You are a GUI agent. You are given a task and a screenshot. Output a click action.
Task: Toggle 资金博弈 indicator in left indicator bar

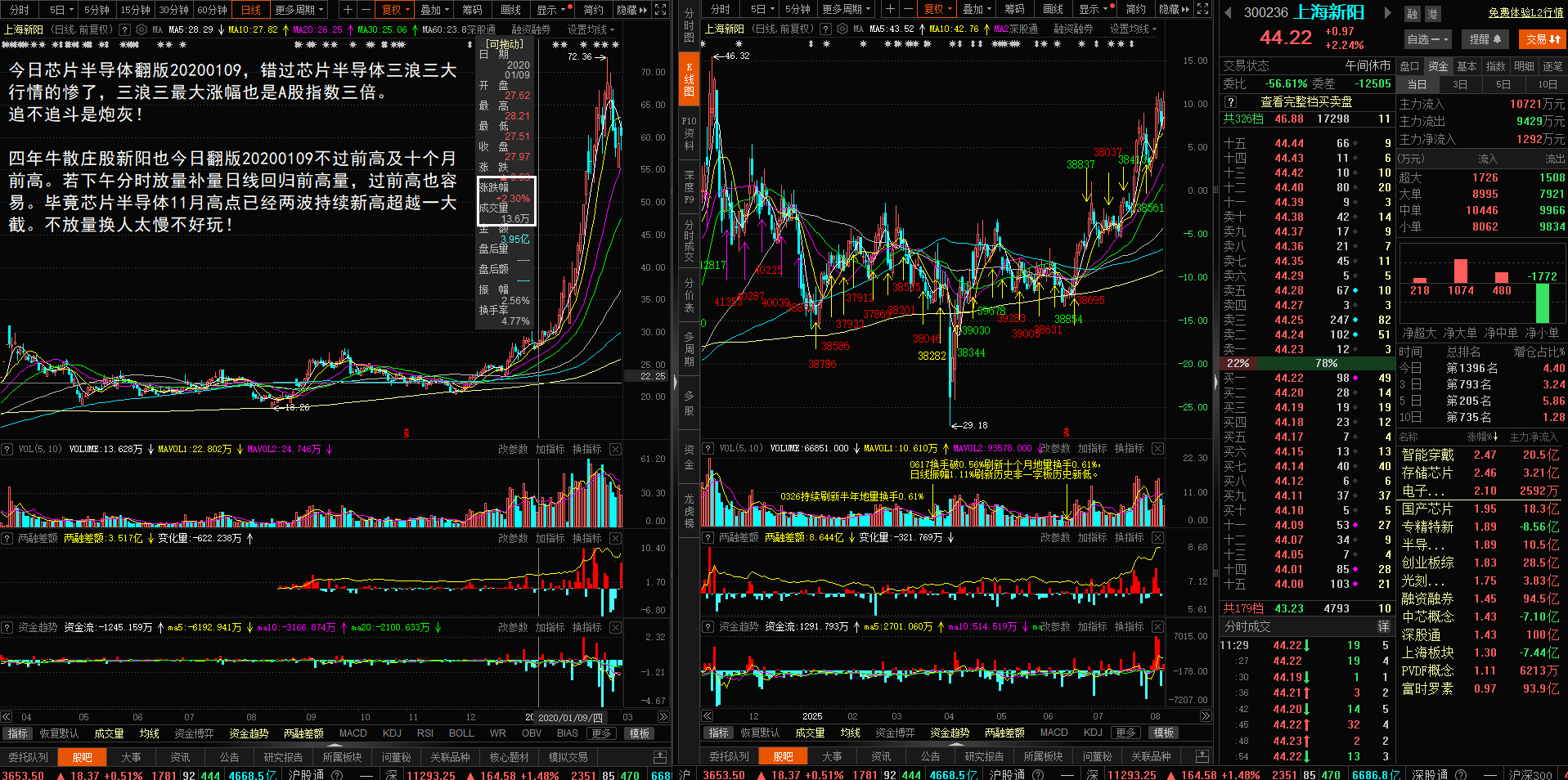pyautogui.click(x=194, y=733)
